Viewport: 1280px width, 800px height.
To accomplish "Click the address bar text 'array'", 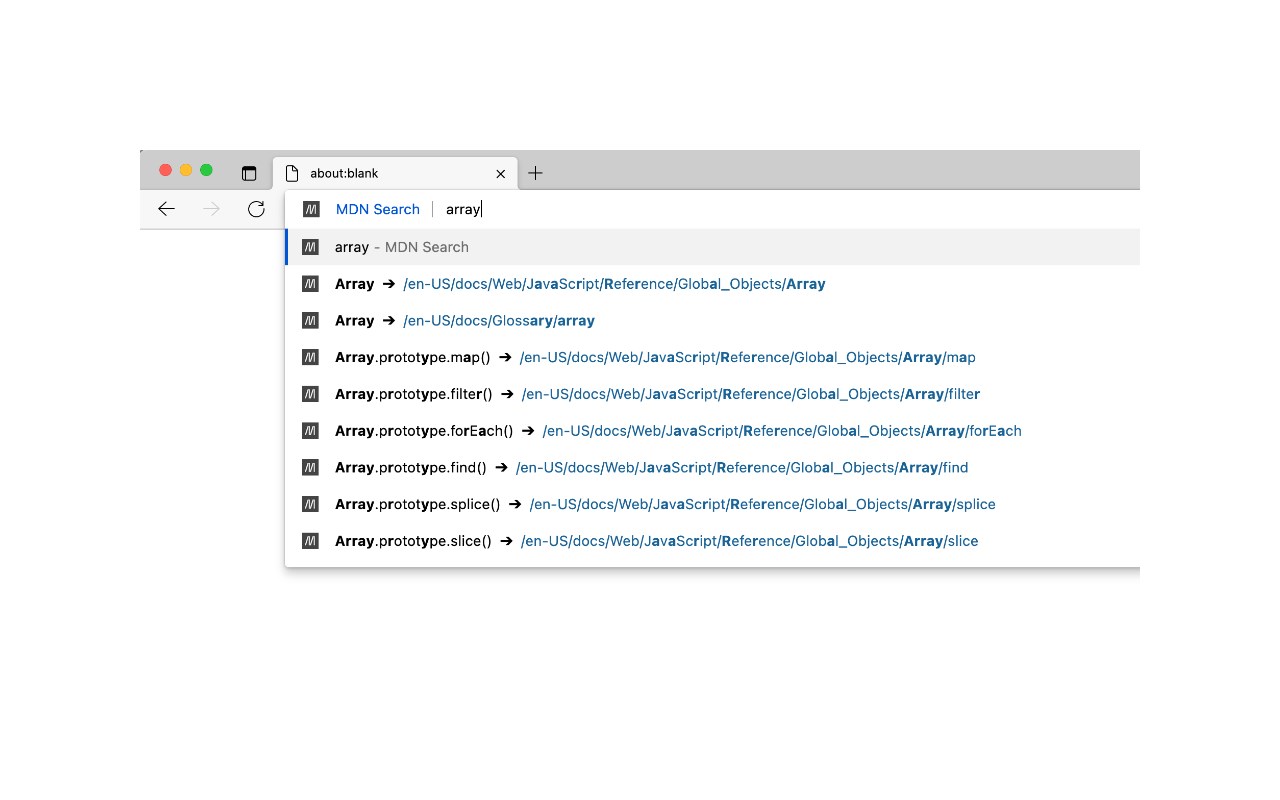I will click(x=463, y=209).
